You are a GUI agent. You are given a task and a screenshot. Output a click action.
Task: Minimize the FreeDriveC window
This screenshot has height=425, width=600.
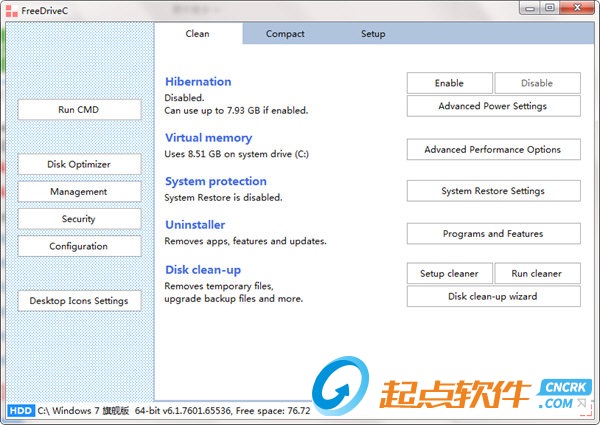pos(530,8)
